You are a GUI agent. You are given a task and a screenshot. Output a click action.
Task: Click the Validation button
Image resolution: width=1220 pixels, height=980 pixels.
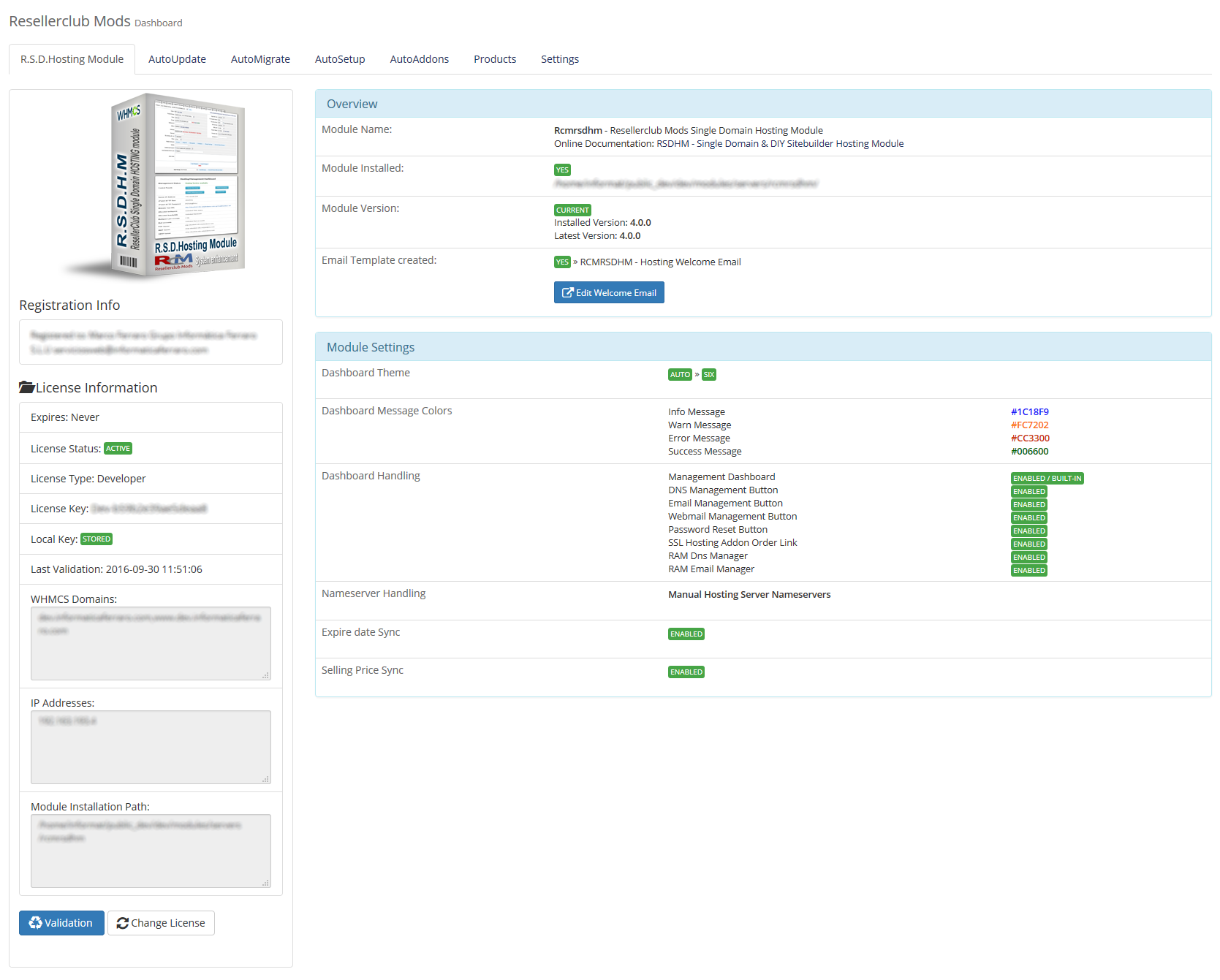pyautogui.click(x=61, y=923)
